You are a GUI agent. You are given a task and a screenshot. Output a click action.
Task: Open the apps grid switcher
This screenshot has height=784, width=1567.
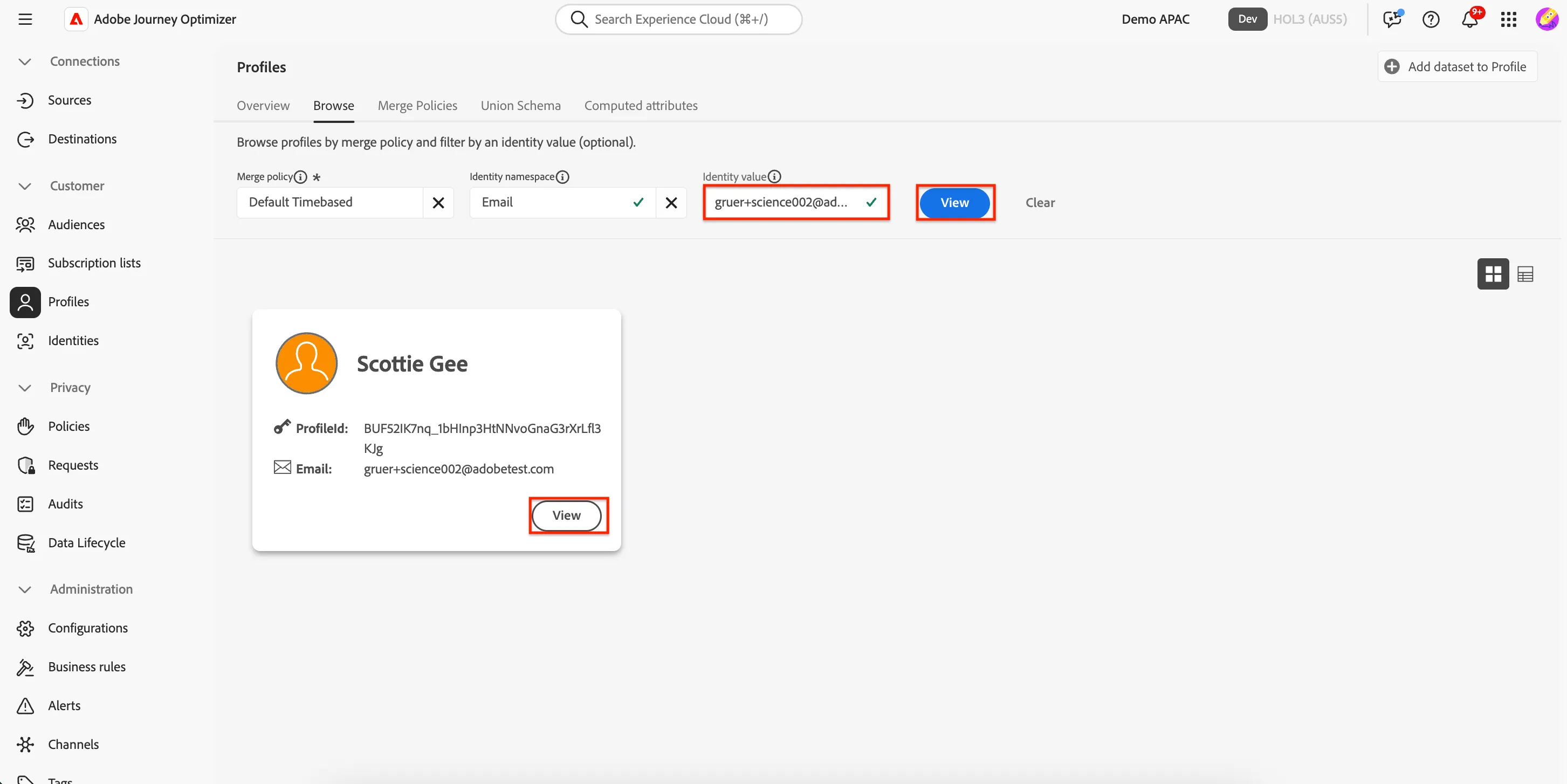coord(1509,19)
